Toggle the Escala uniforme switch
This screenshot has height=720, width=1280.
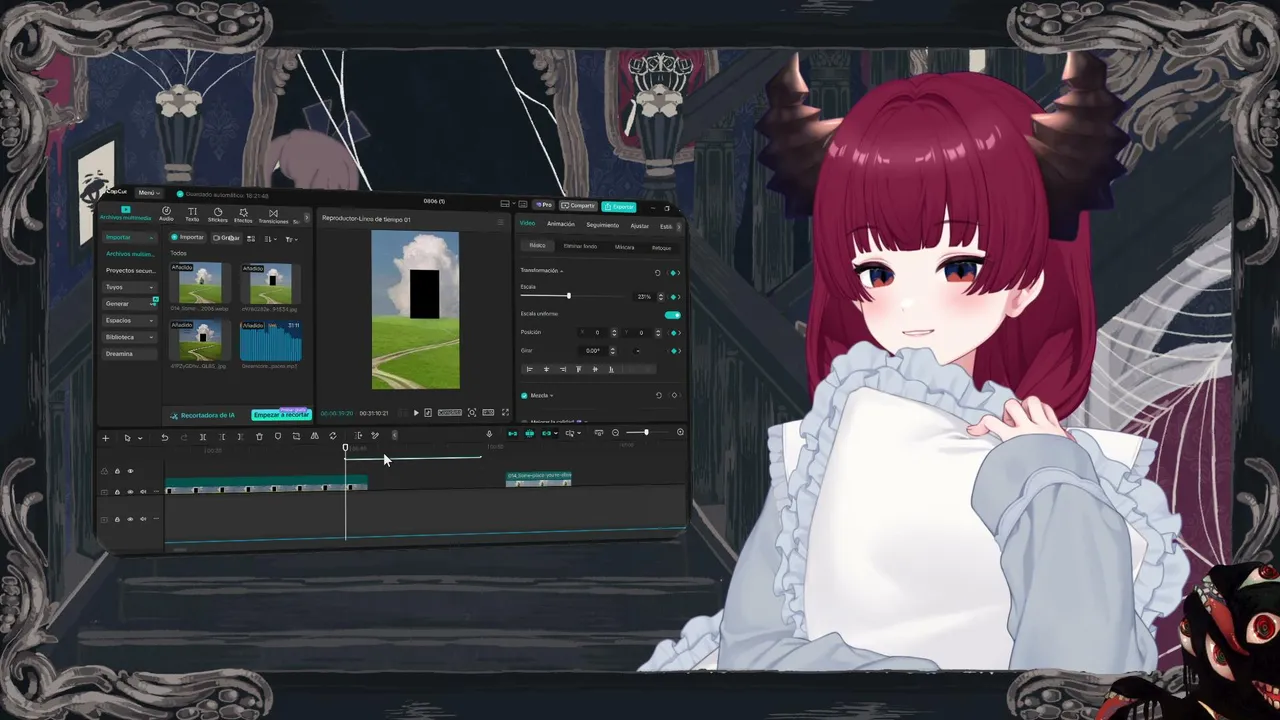point(672,315)
